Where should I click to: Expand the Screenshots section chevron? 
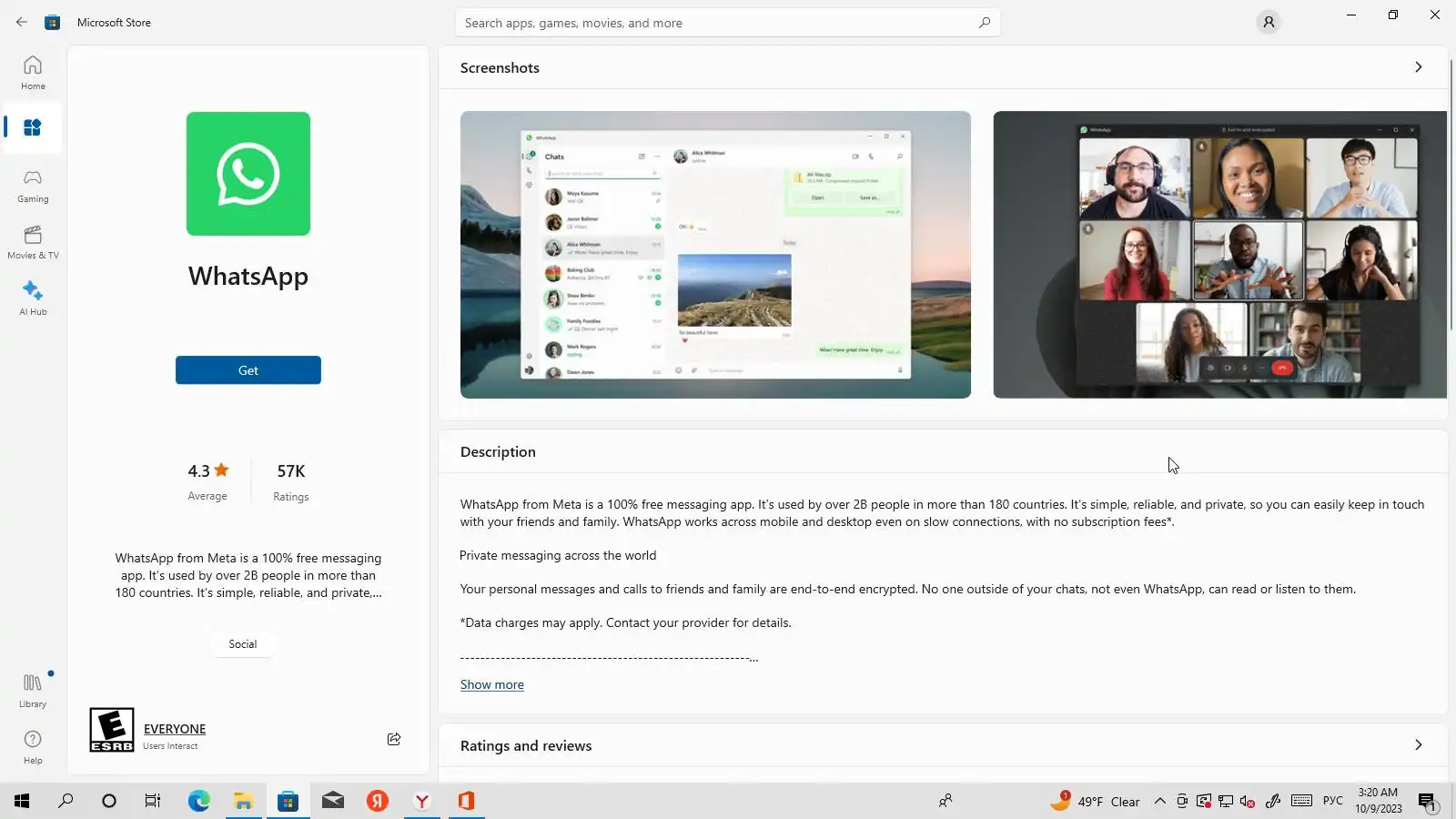pyautogui.click(x=1418, y=67)
